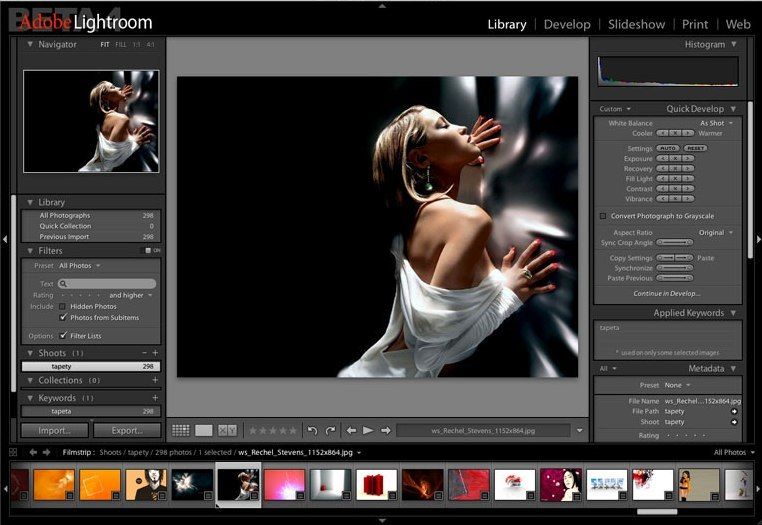Rotate photo counterclockwise using toolbar arrow
Viewport: 762px width, 525px height.
point(312,430)
